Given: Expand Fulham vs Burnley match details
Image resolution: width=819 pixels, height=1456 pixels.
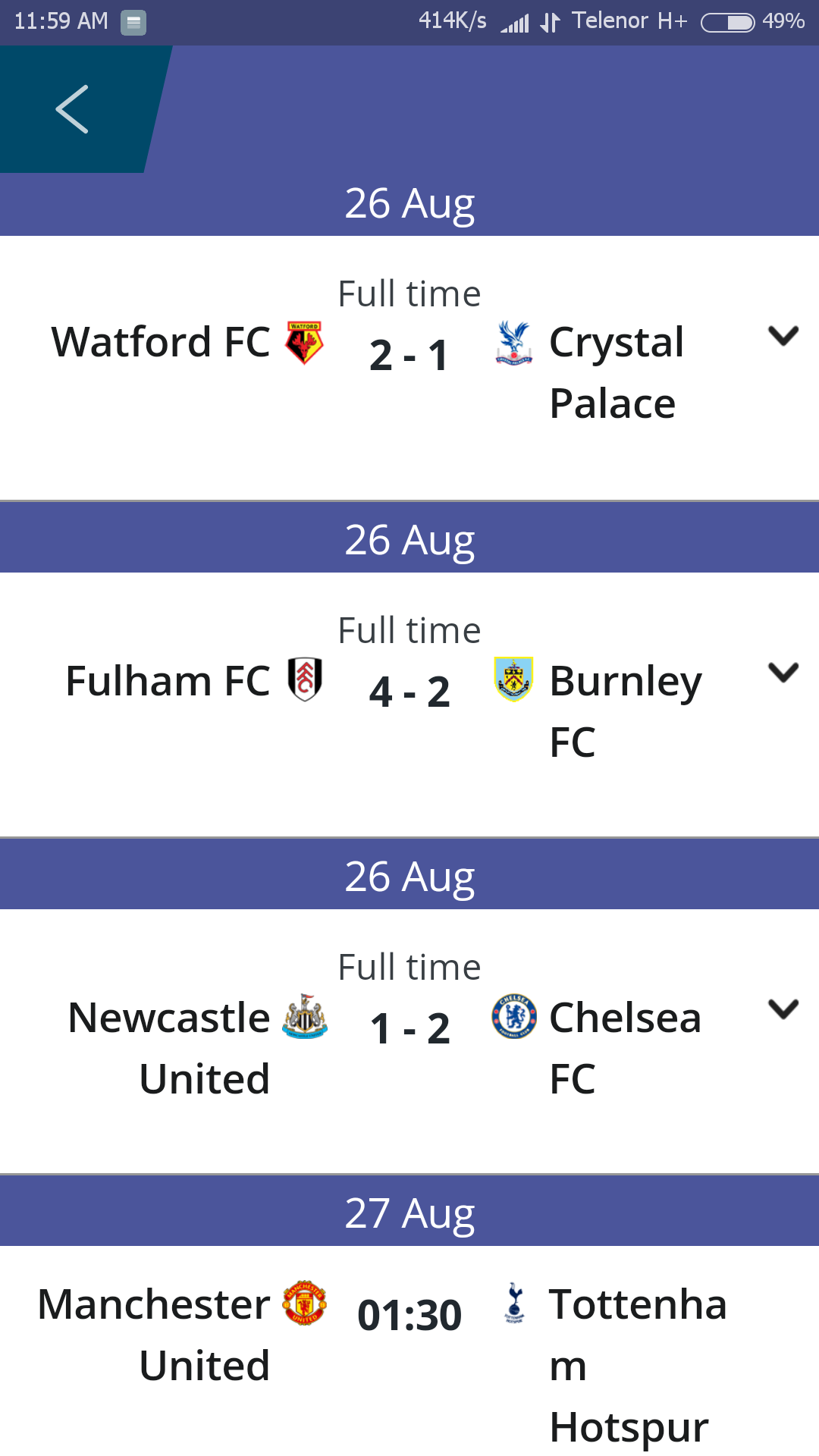Looking at the screenshot, I should [783, 673].
